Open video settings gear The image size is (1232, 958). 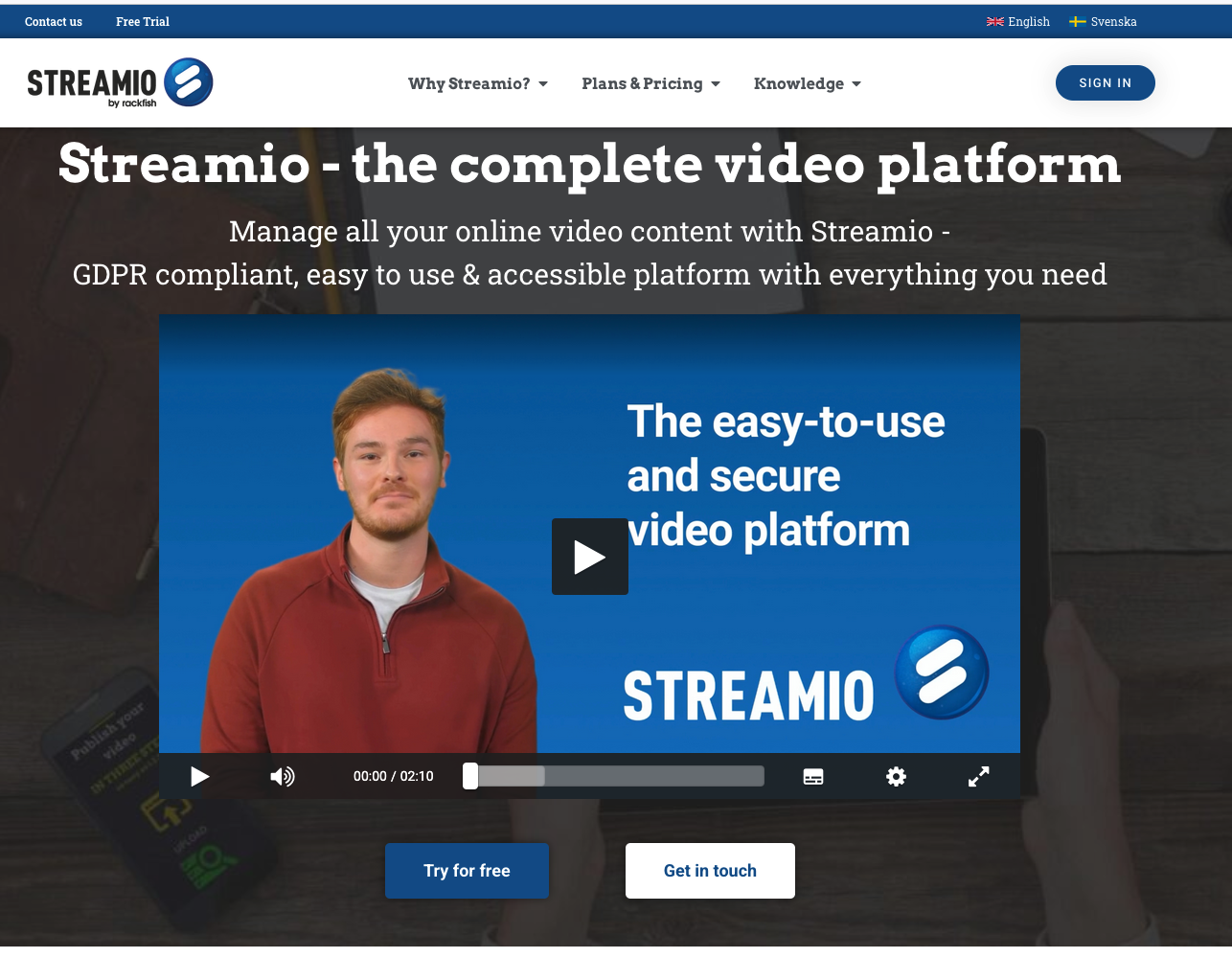click(896, 777)
